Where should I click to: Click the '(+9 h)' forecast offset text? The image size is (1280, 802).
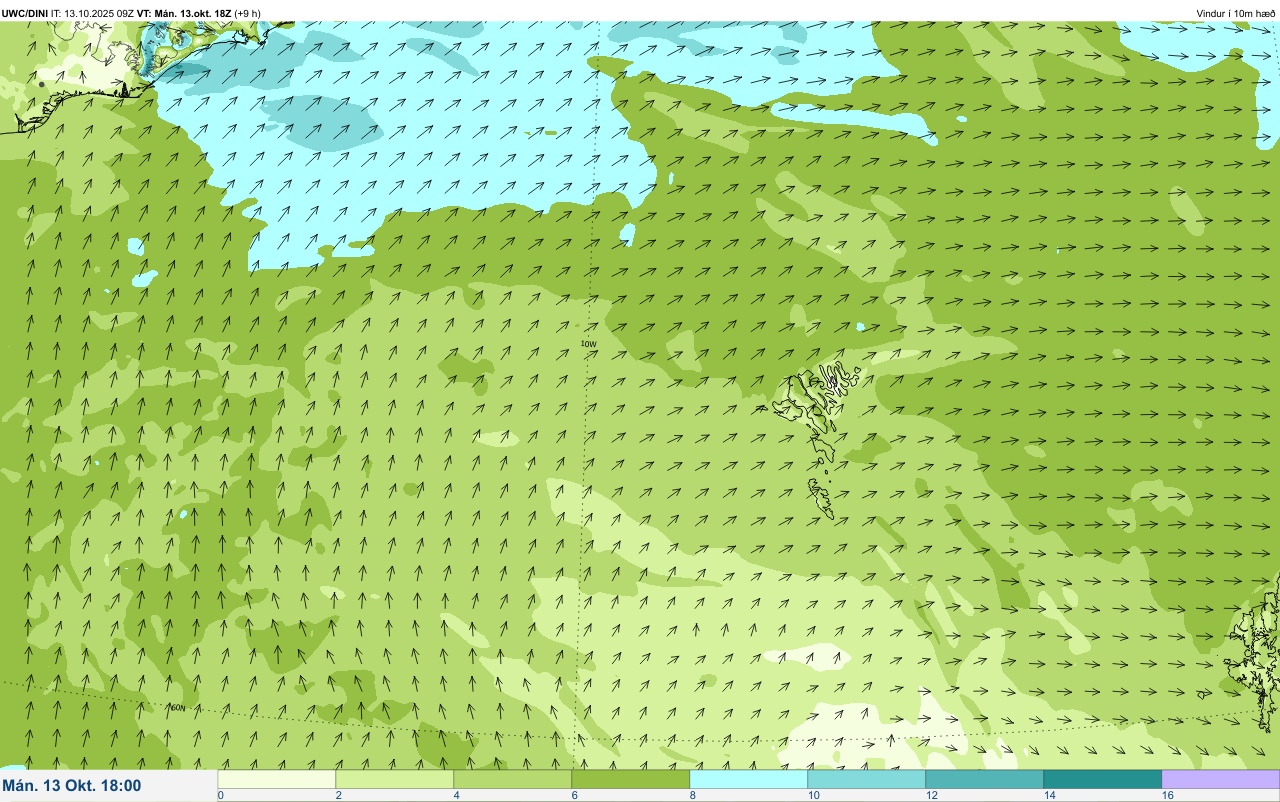point(248,13)
